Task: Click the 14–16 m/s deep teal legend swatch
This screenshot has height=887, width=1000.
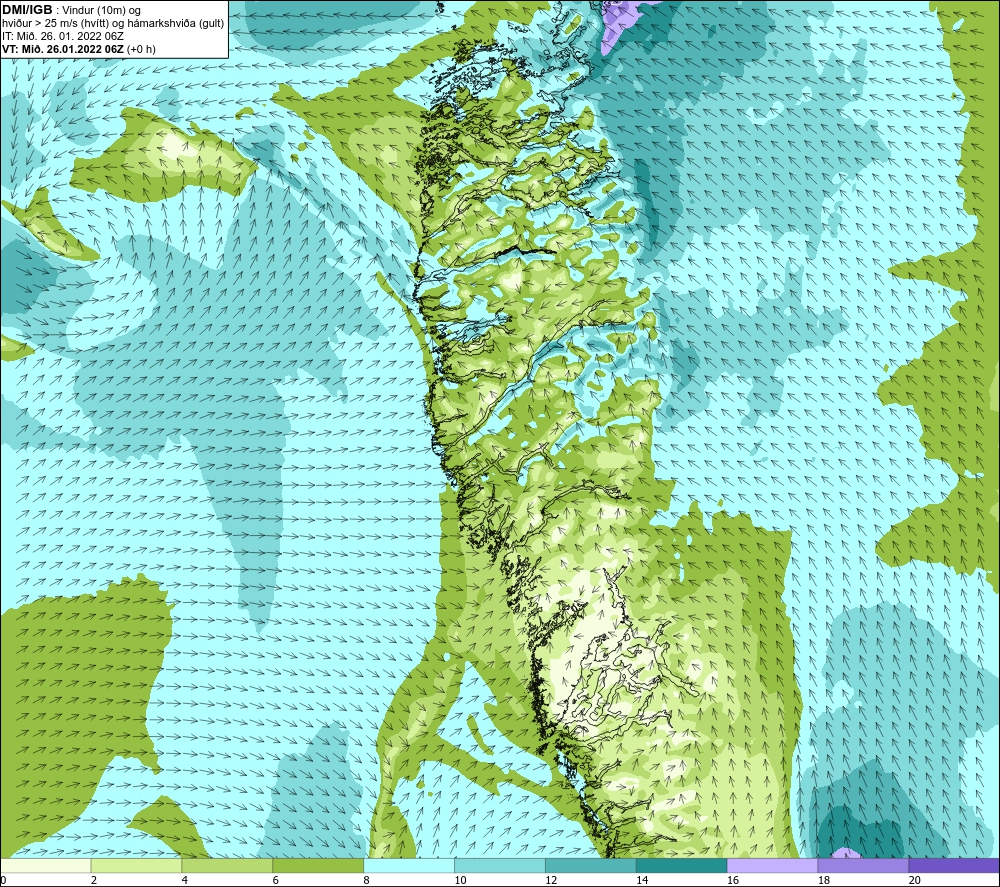Action: tap(682, 865)
